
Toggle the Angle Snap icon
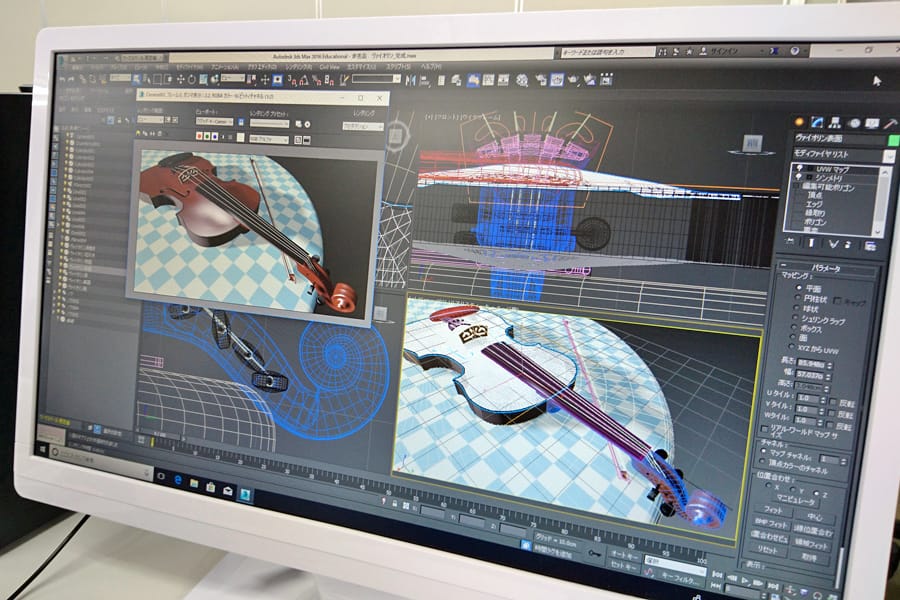click(304, 81)
